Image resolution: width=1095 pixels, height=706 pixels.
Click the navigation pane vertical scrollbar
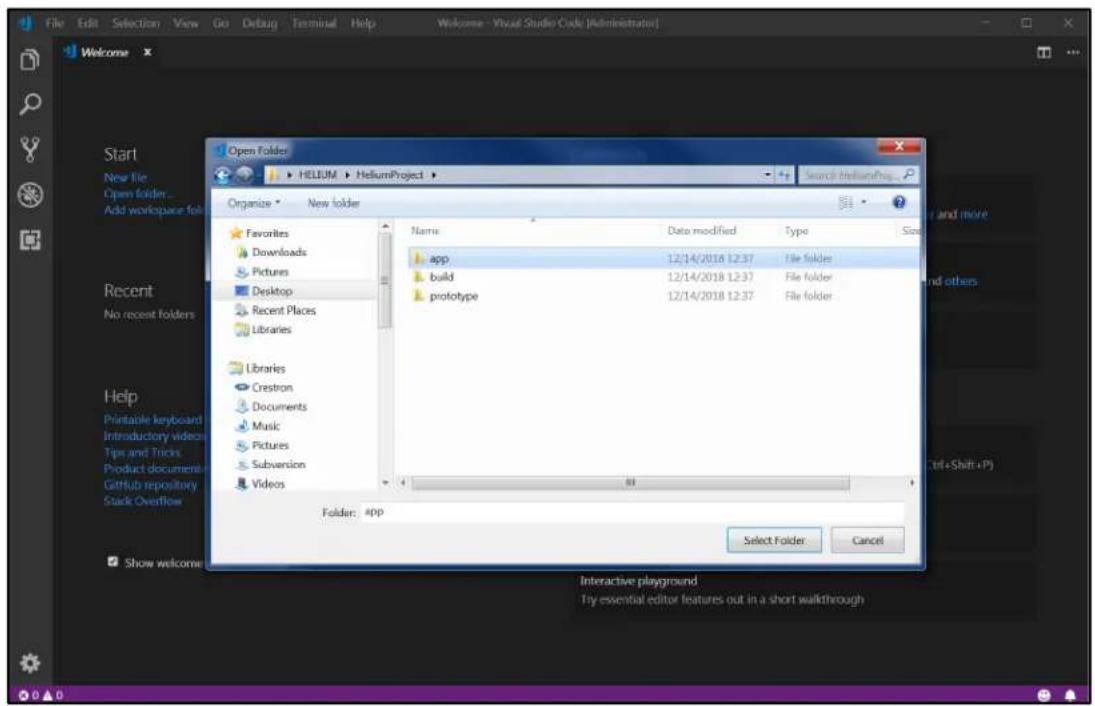point(385,281)
